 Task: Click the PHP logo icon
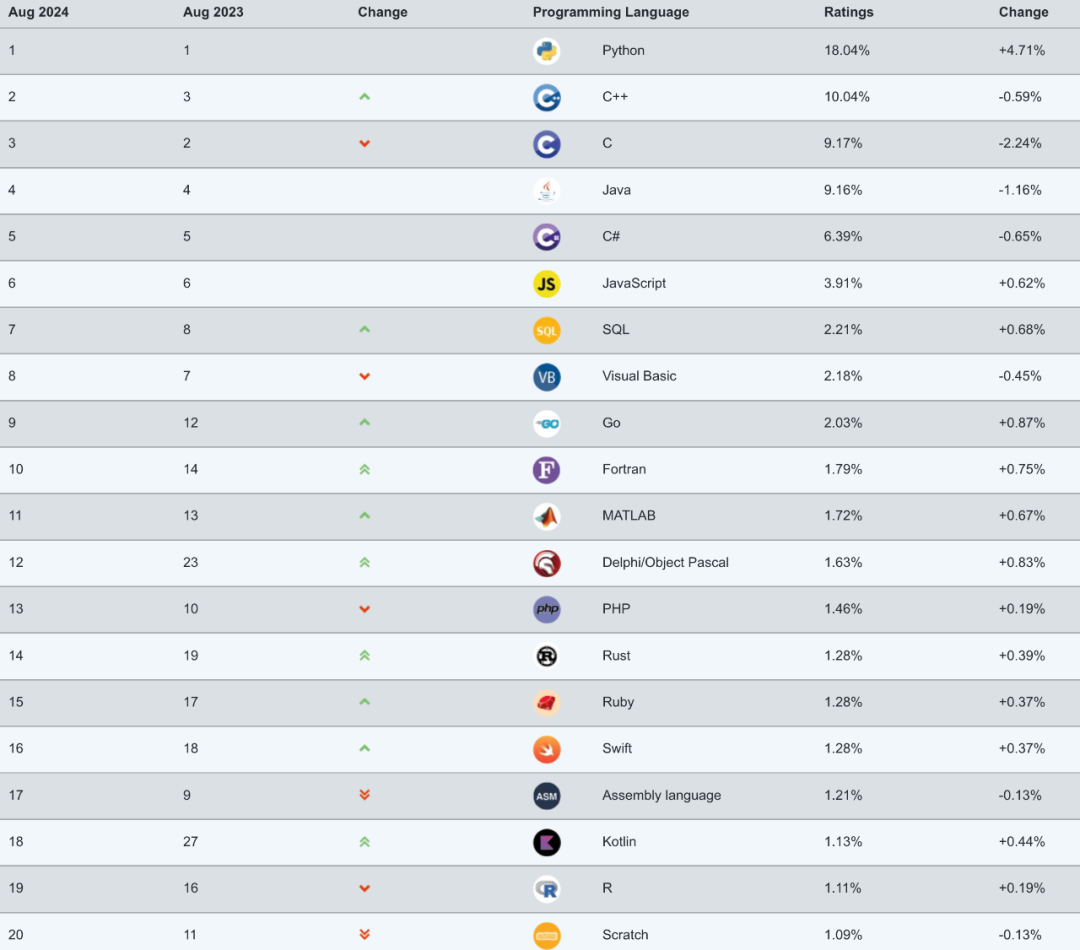click(x=546, y=610)
